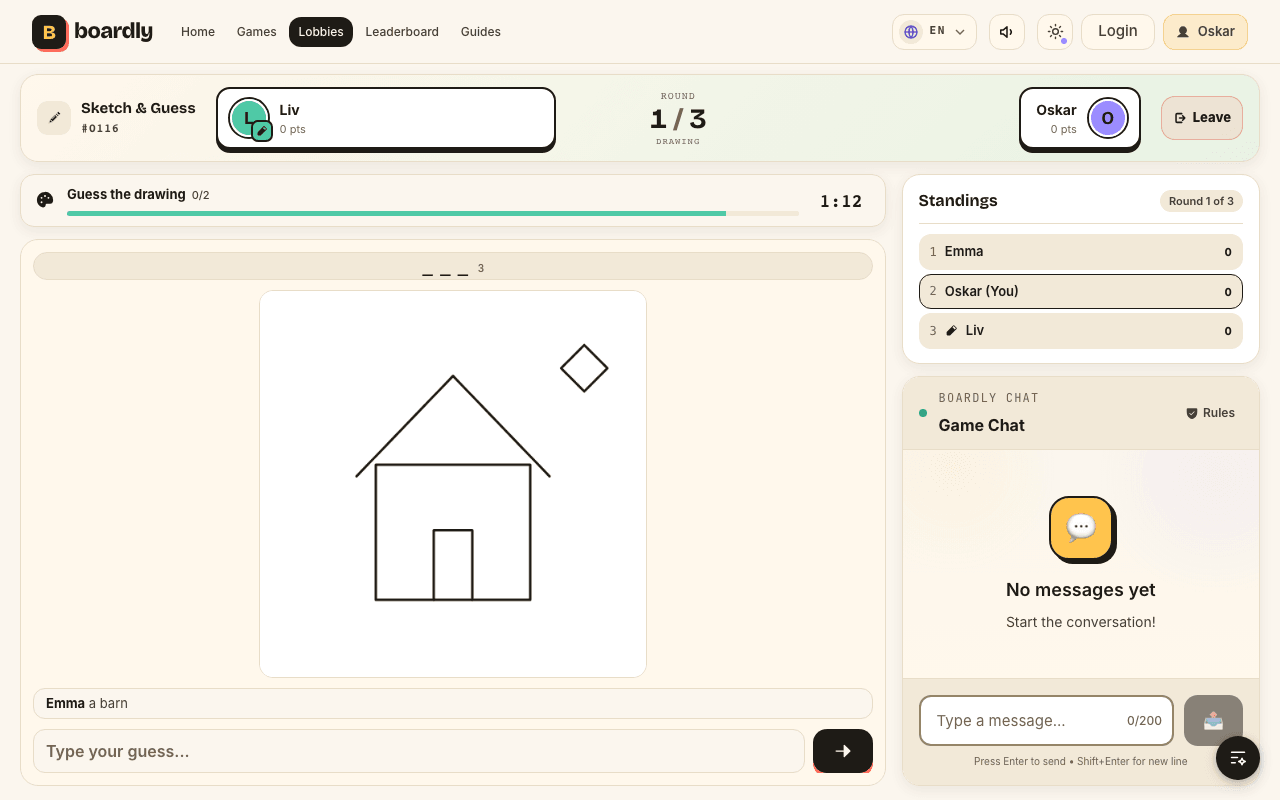Click the palette icon beside Guess the drawing

pyautogui.click(x=45, y=200)
